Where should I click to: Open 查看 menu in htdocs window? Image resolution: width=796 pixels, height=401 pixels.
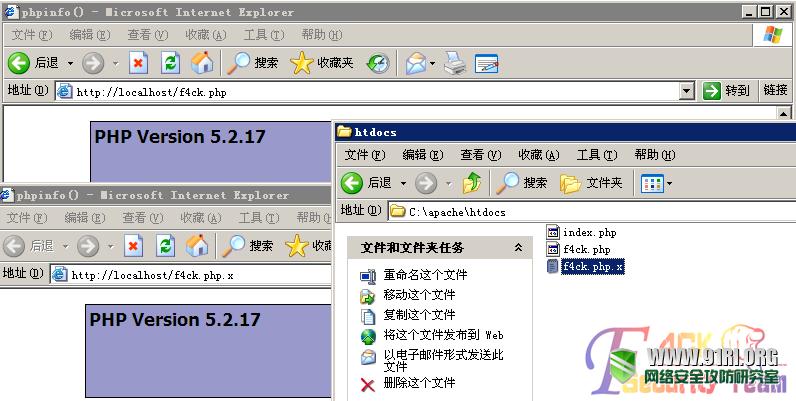point(481,155)
